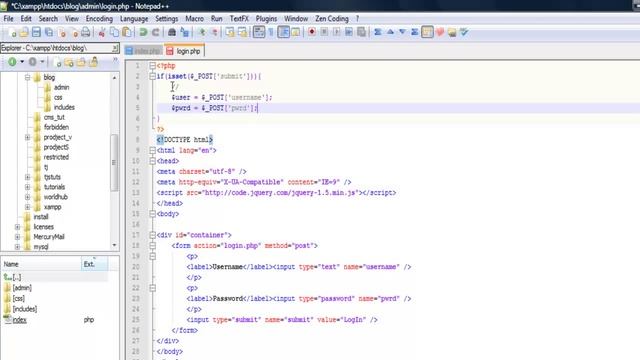Screen dimensions: 640x360
Task: Click the Run Macro Multiple Times icon
Action: [349, 32]
